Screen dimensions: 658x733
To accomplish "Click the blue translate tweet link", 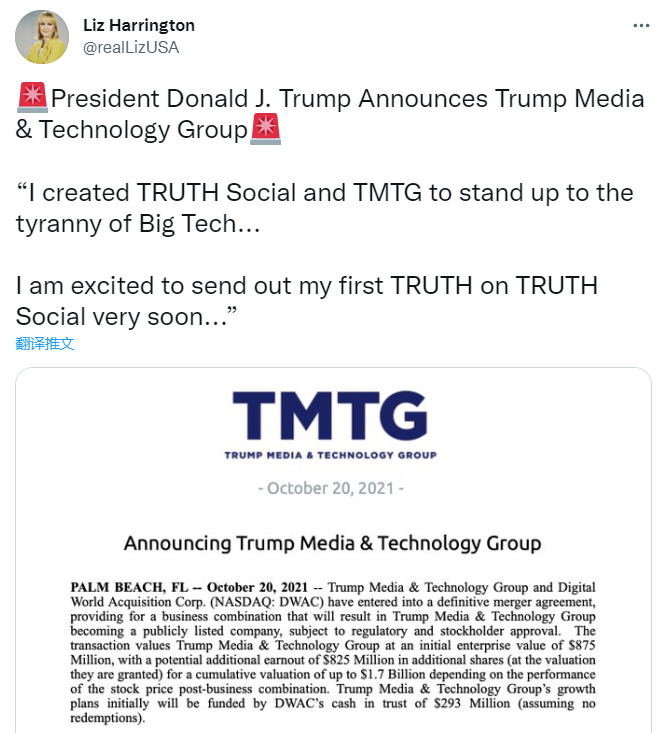I will click(x=45, y=344).
